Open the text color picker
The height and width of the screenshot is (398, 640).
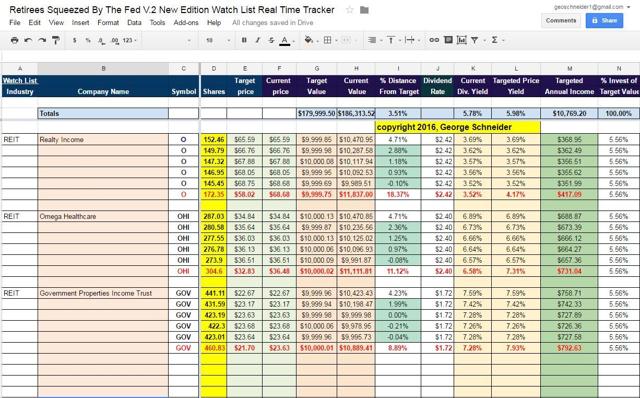point(285,40)
